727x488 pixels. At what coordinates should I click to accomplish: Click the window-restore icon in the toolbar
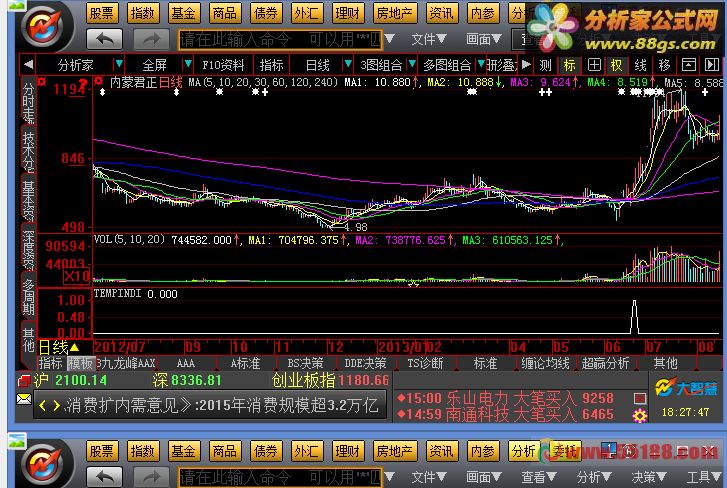click(689, 65)
